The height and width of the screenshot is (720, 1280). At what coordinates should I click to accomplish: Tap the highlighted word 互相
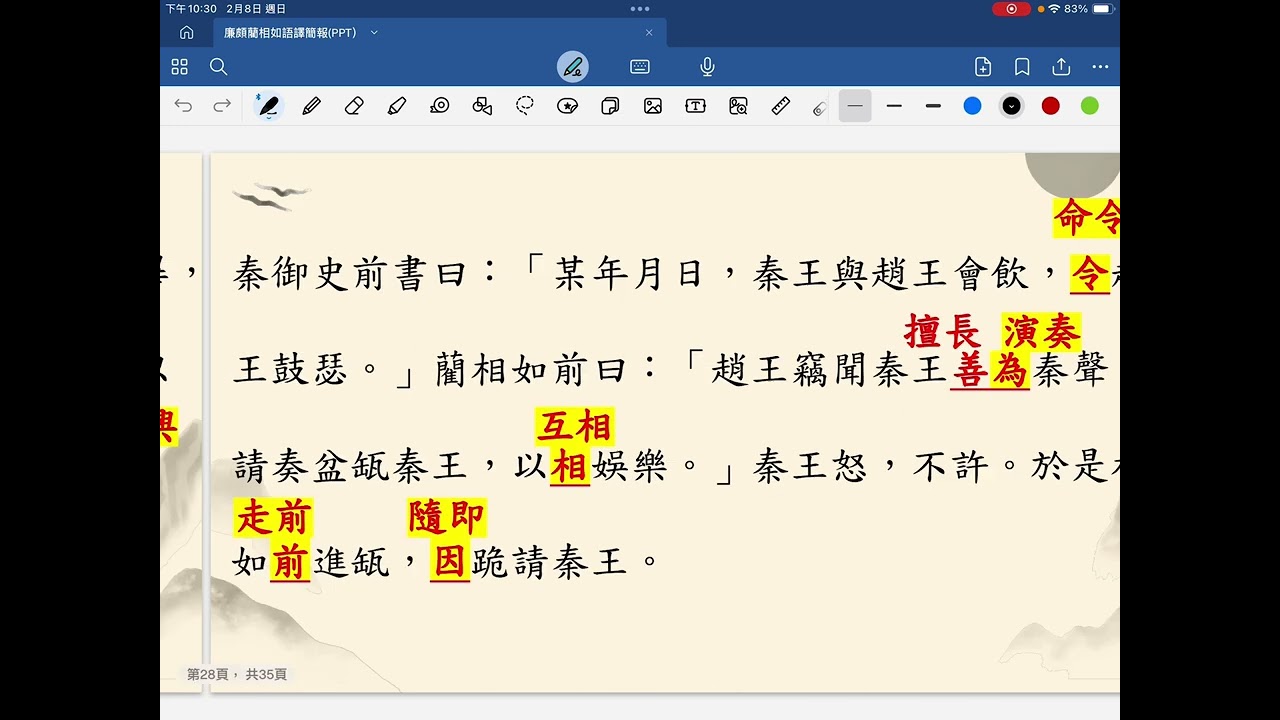click(x=575, y=426)
